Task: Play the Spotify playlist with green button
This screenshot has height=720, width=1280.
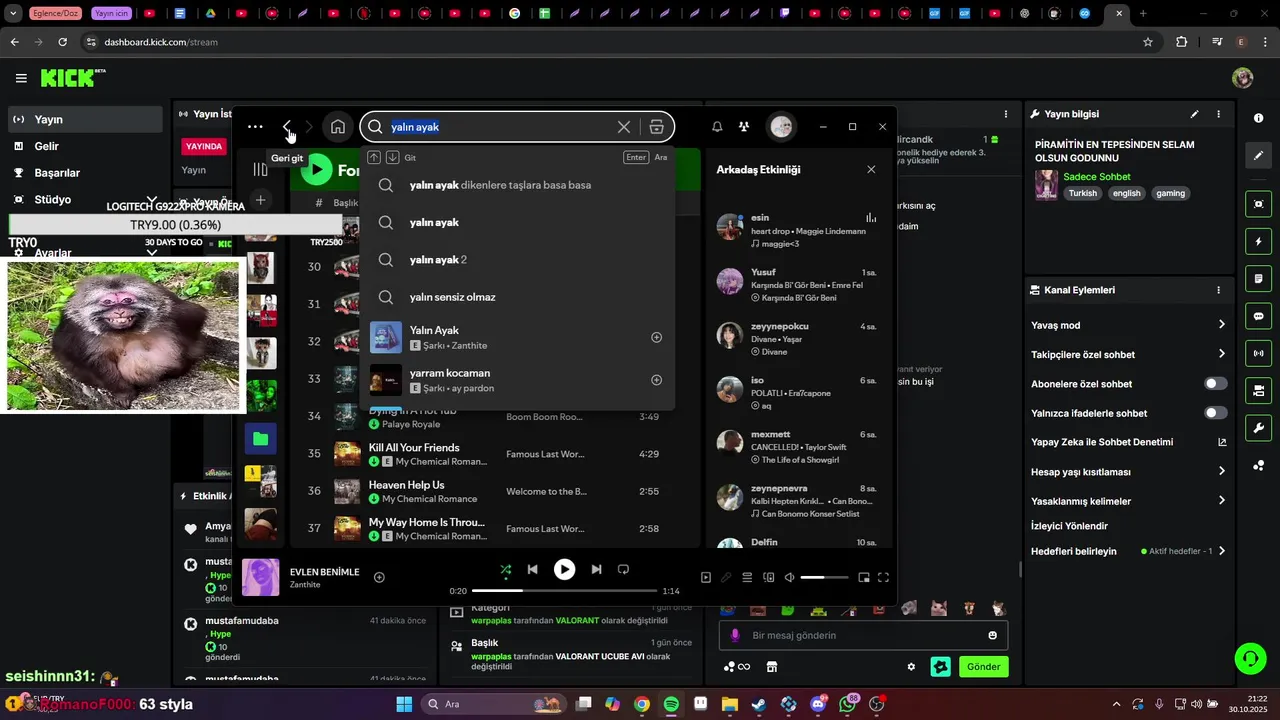Action: 316,170
